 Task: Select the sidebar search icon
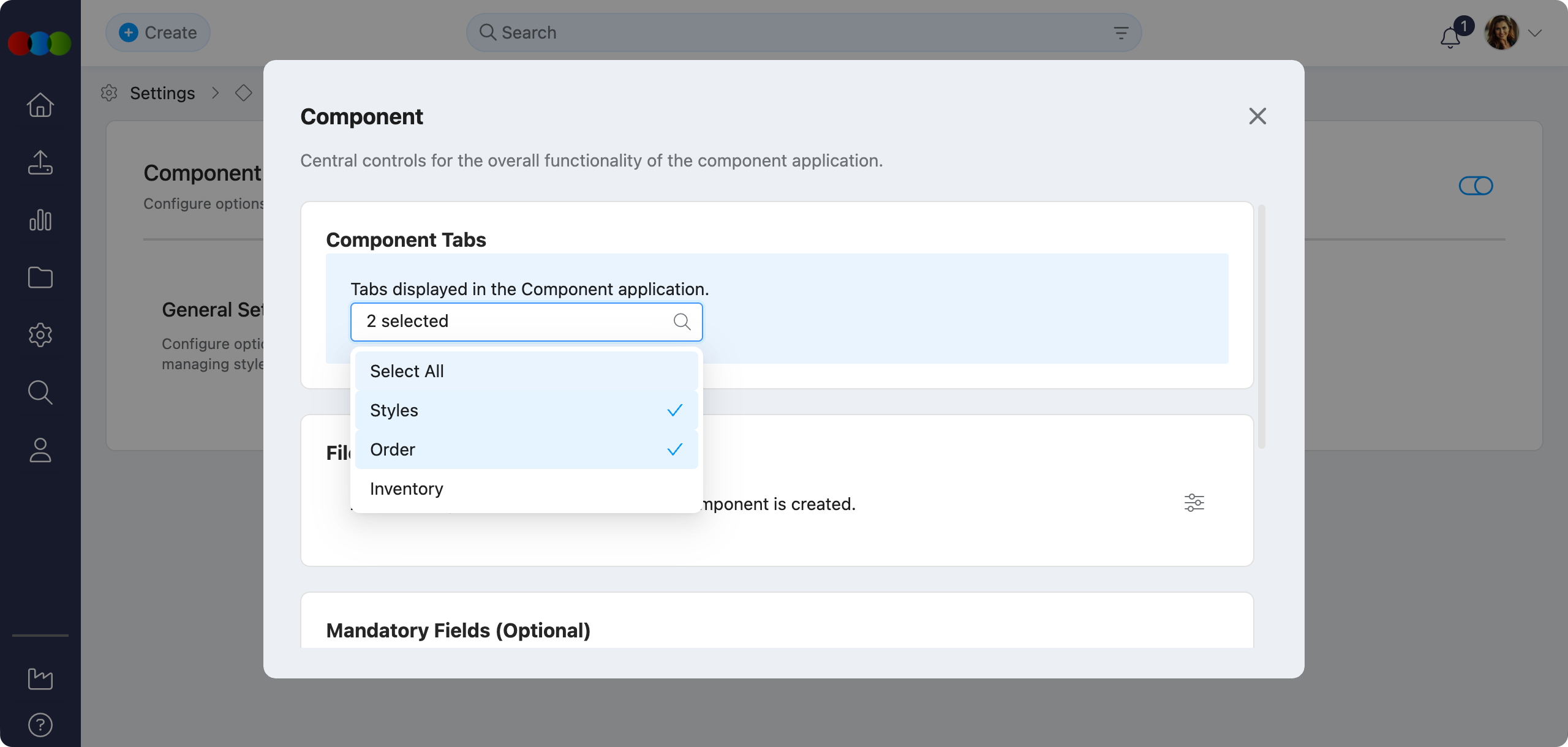coord(39,392)
